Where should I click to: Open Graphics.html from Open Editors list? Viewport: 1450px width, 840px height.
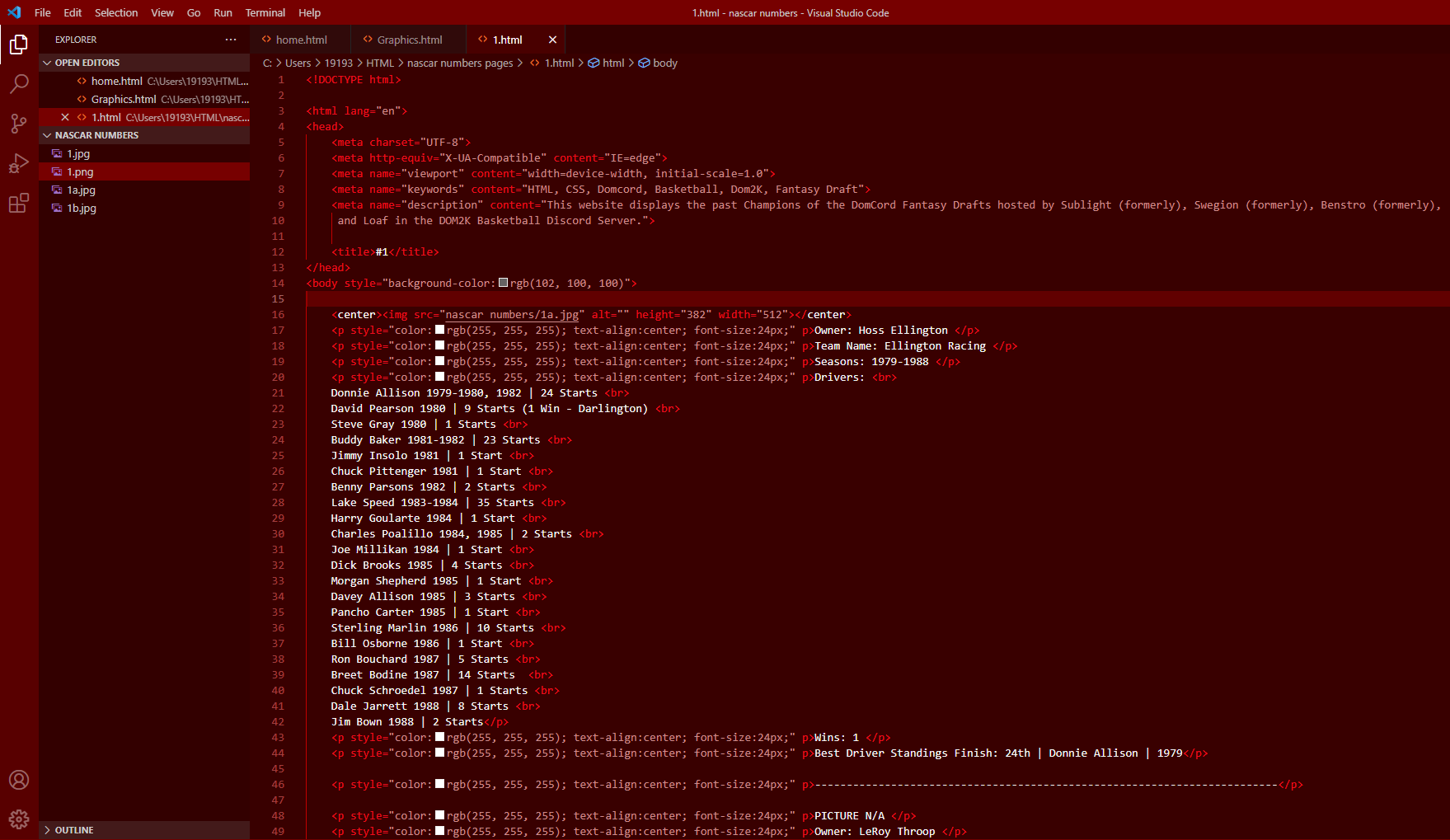[x=145, y=99]
